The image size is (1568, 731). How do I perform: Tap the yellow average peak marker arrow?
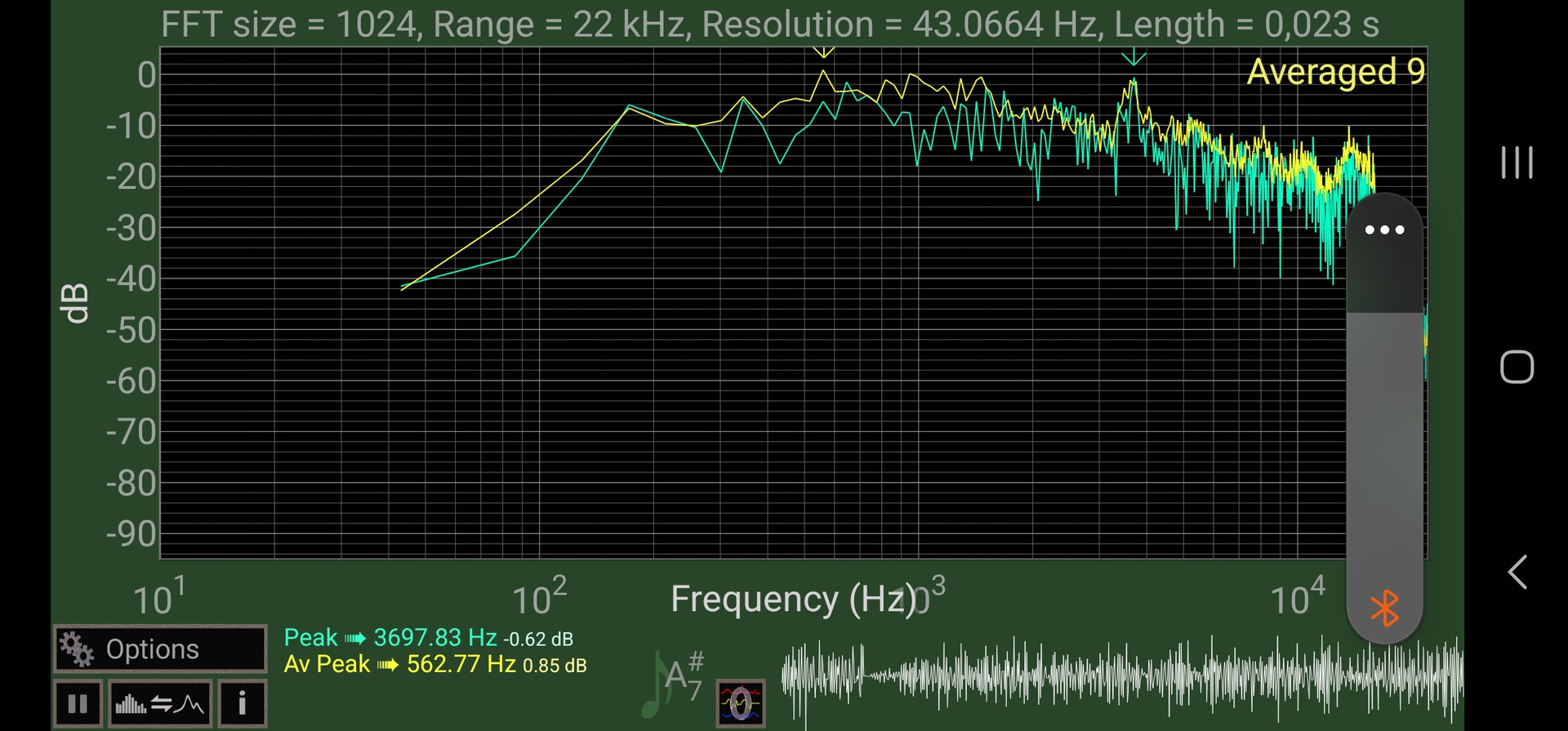(x=823, y=53)
